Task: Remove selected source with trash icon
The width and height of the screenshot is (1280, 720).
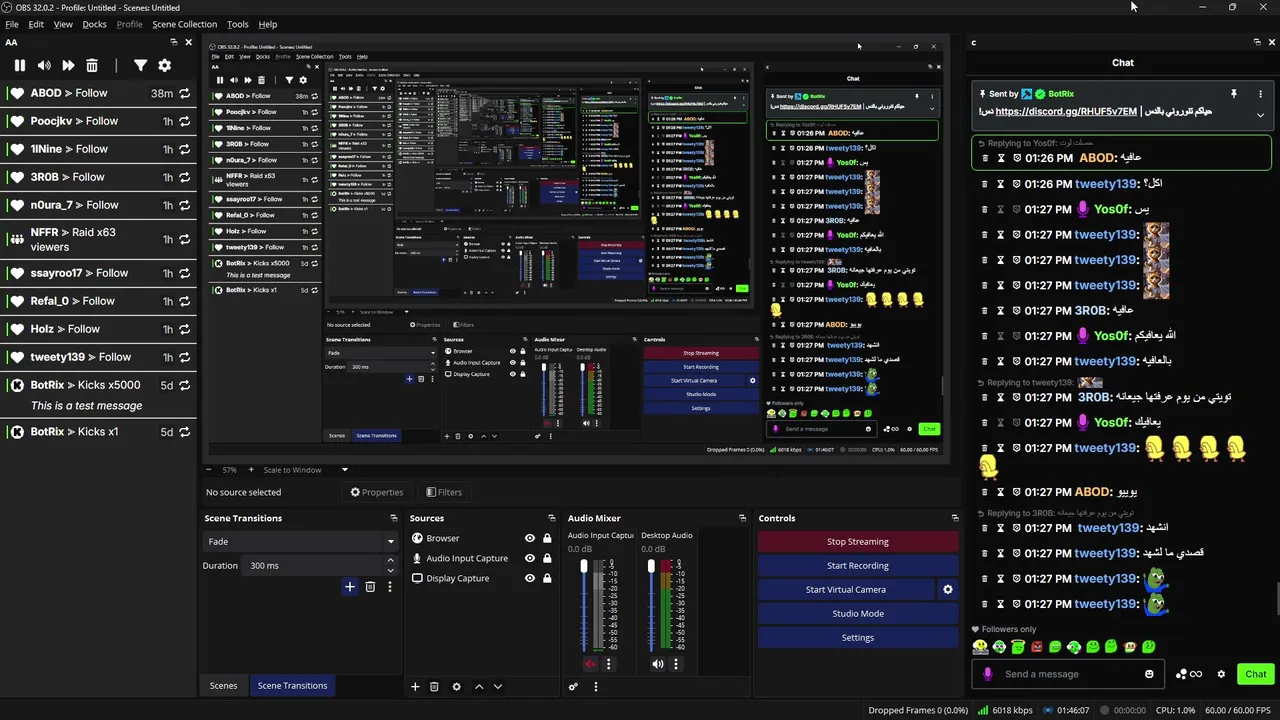Action: pyautogui.click(x=434, y=687)
